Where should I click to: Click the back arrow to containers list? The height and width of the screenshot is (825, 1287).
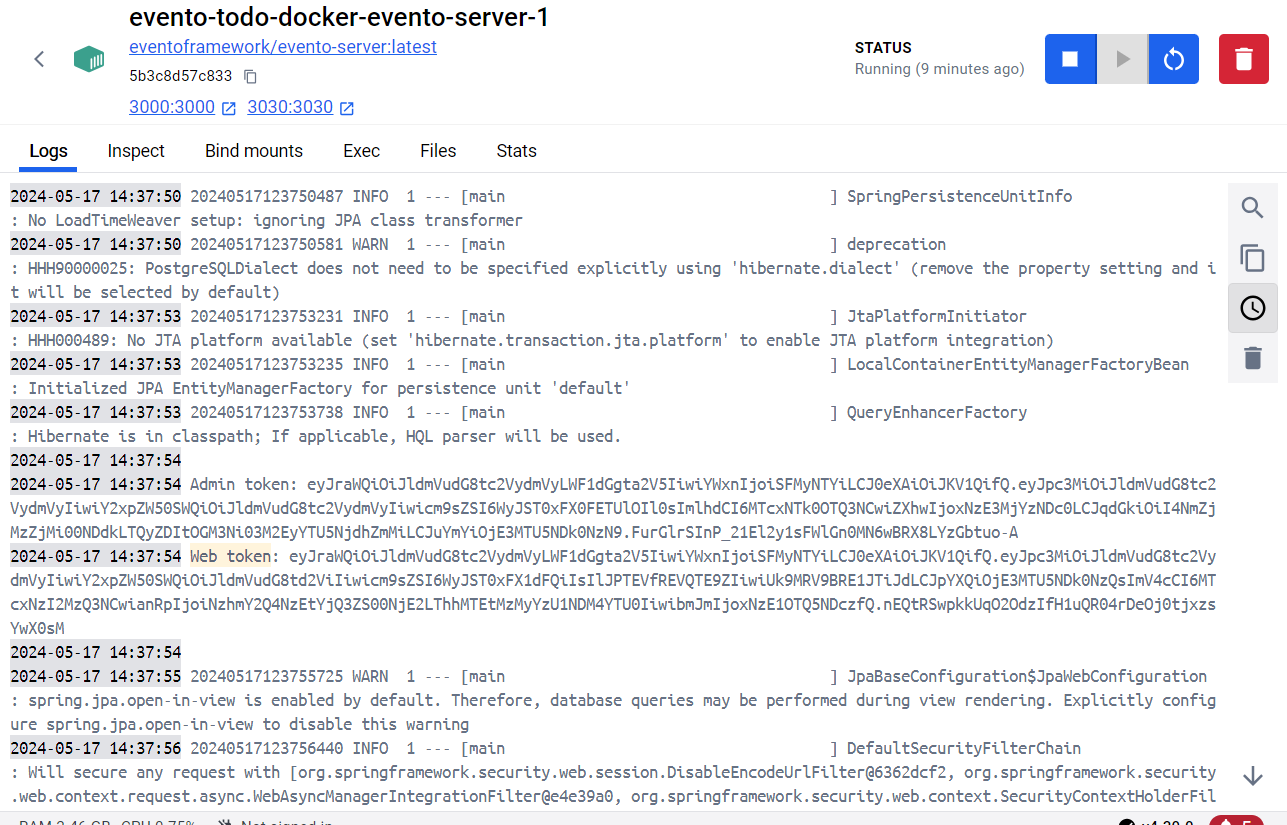click(40, 59)
